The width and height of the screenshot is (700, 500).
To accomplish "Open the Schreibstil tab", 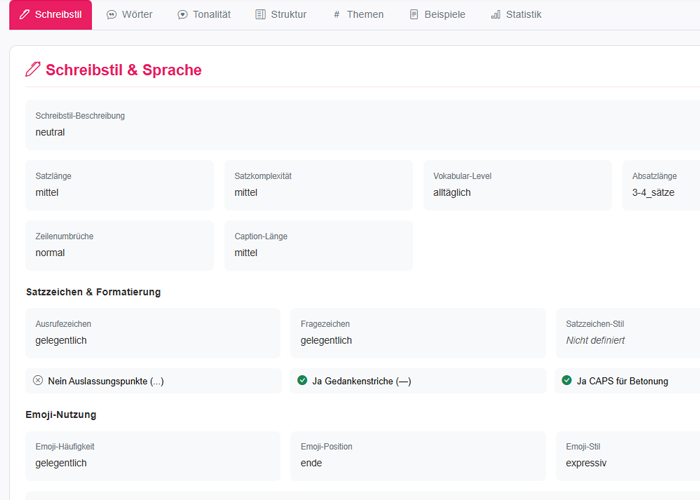I will tap(50, 15).
